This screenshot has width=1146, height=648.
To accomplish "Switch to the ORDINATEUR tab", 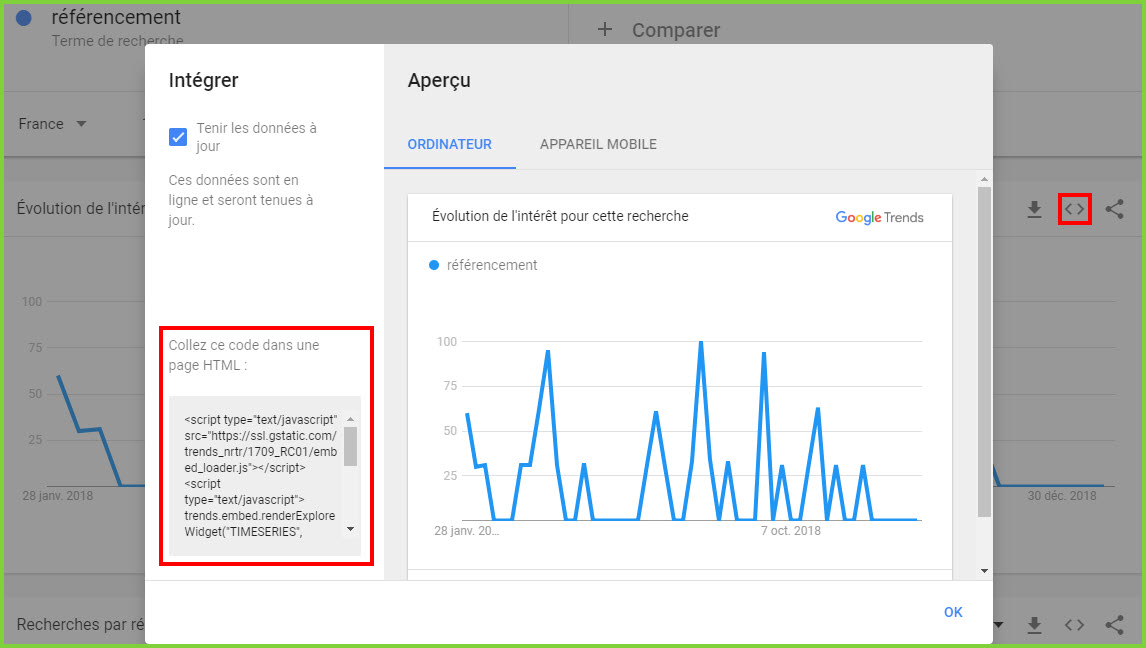I will coord(449,145).
